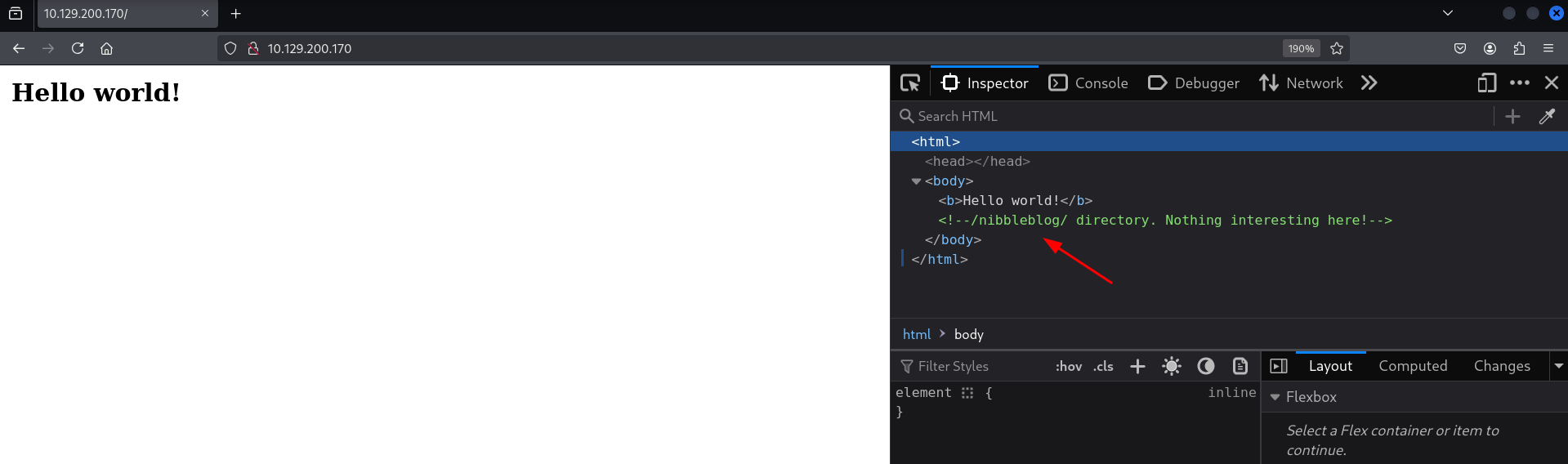Toggle dark color scheme simulation
This screenshot has width=1568, height=464.
tap(1206, 367)
